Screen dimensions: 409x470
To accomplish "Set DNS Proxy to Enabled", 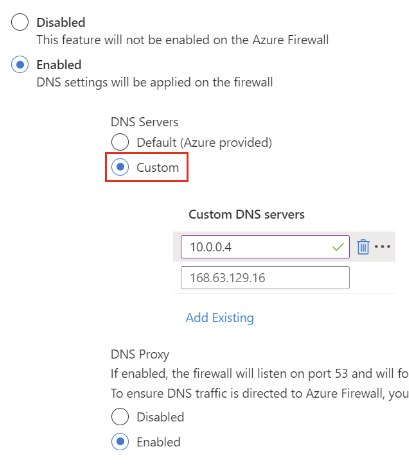I will [120, 442].
